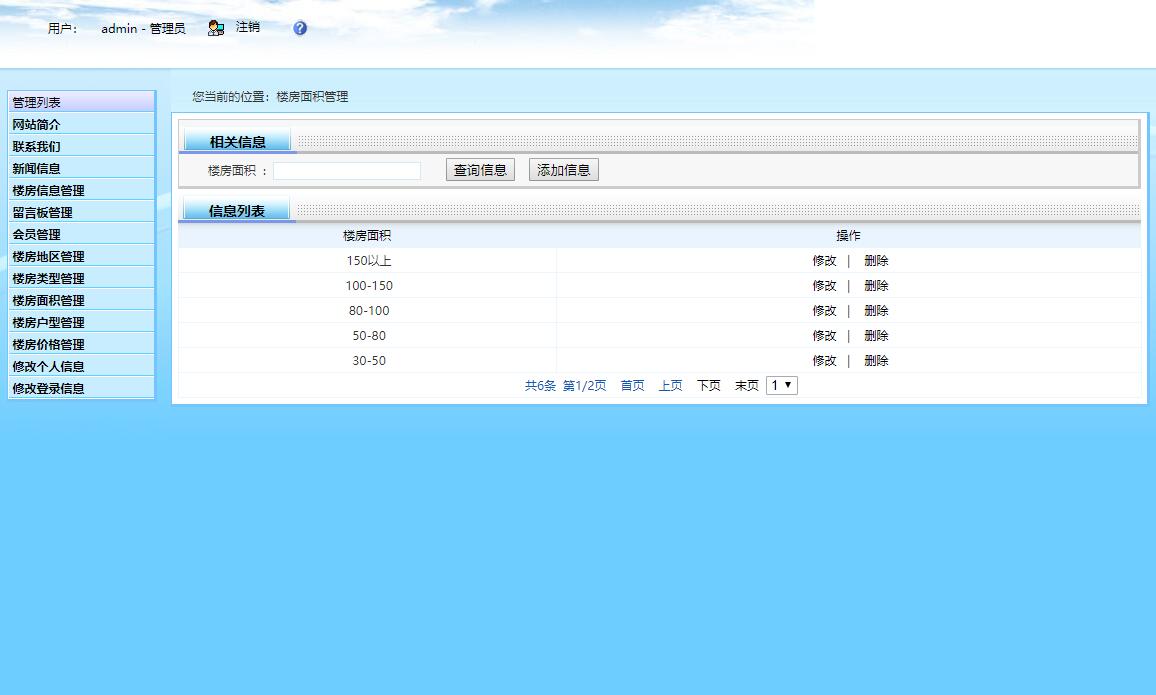Click 删除 for the 100-150 row
The width and height of the screenshot is (1156, 695).
click(875, 285)
